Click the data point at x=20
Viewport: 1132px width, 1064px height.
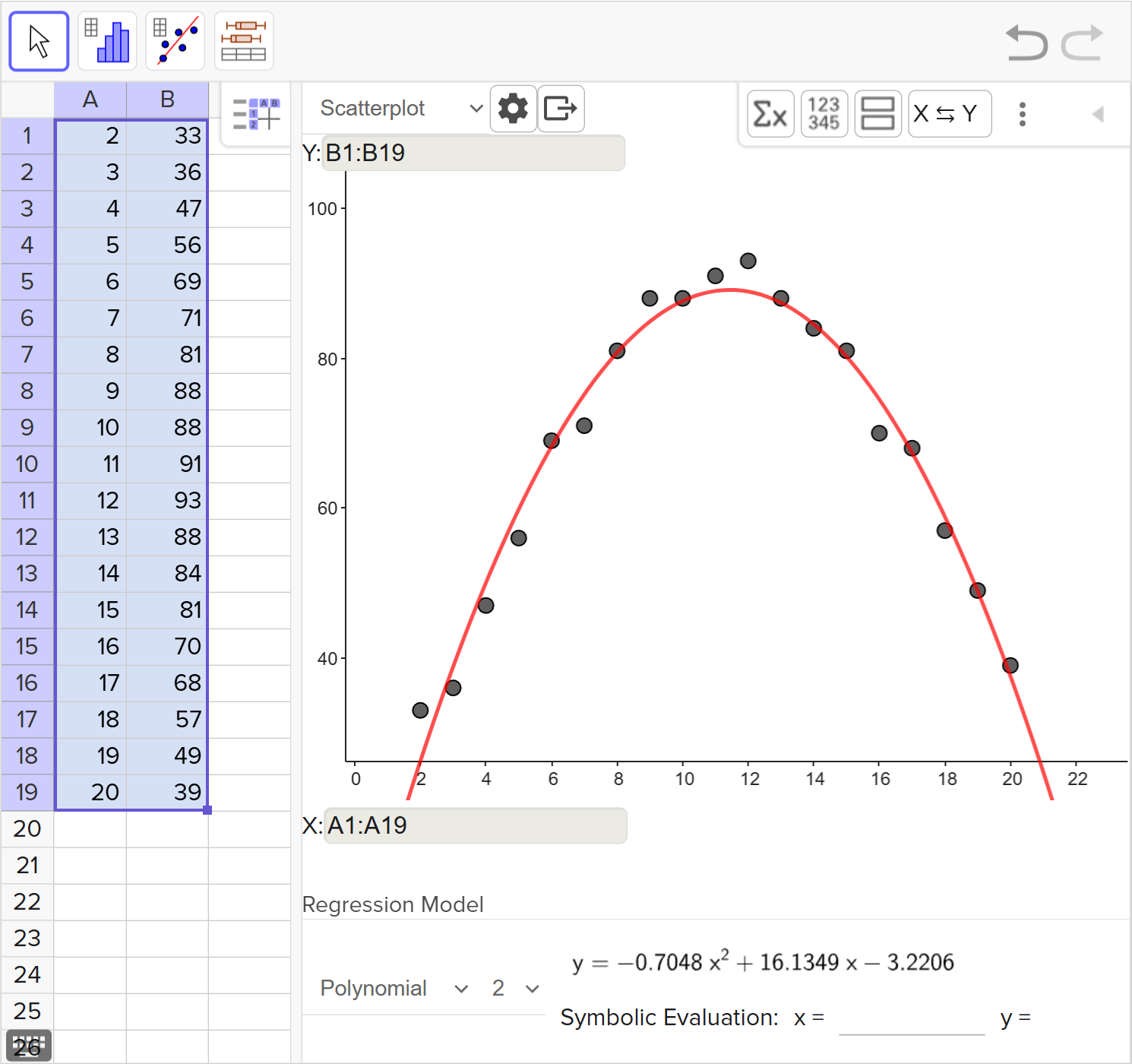pos(1010,666)
